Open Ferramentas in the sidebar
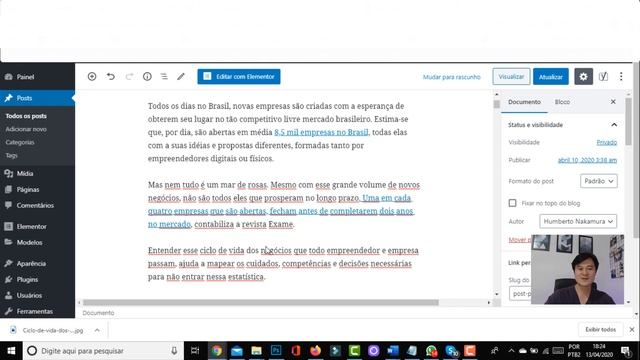The width and height of the screenshot is (640, 360). coord(35,311)
